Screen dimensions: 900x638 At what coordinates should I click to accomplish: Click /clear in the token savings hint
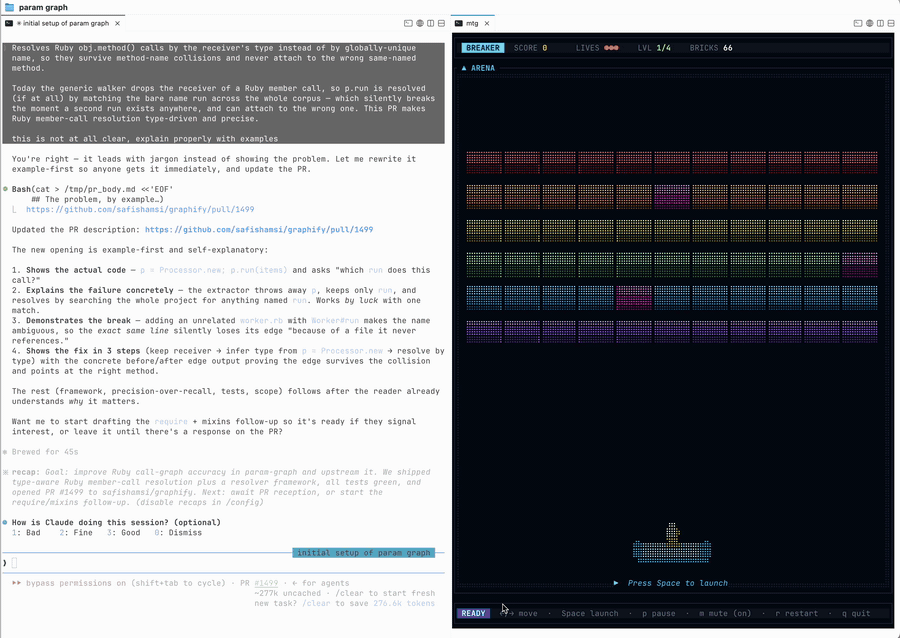(x=316, y=603)
